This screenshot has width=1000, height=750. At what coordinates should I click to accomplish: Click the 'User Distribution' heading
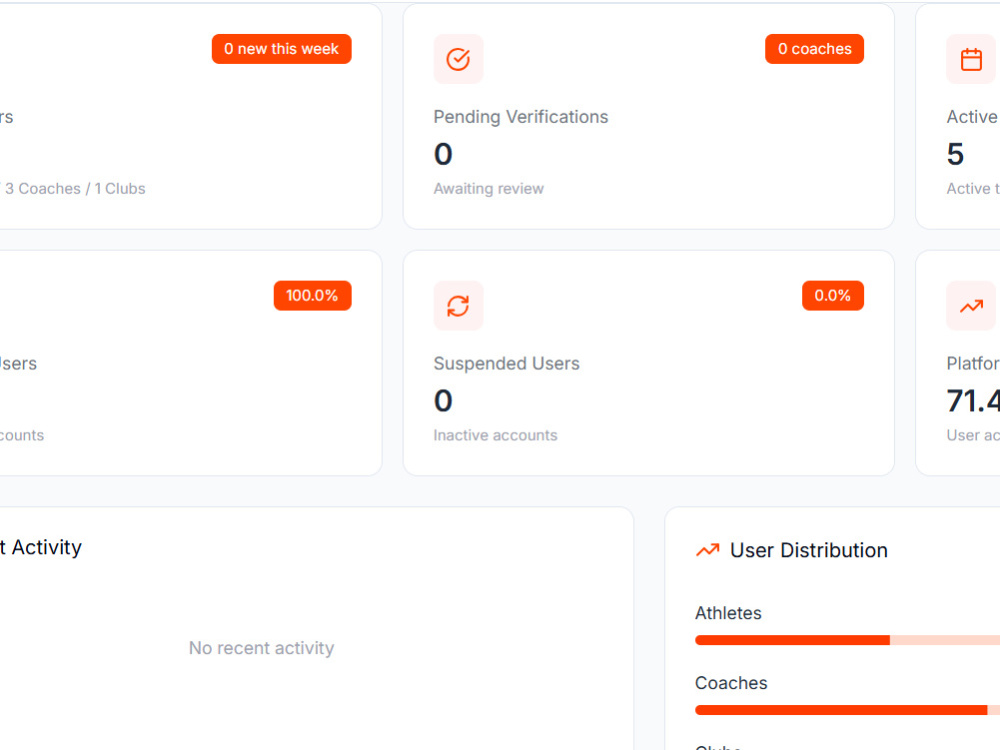(x=809, y=550)
